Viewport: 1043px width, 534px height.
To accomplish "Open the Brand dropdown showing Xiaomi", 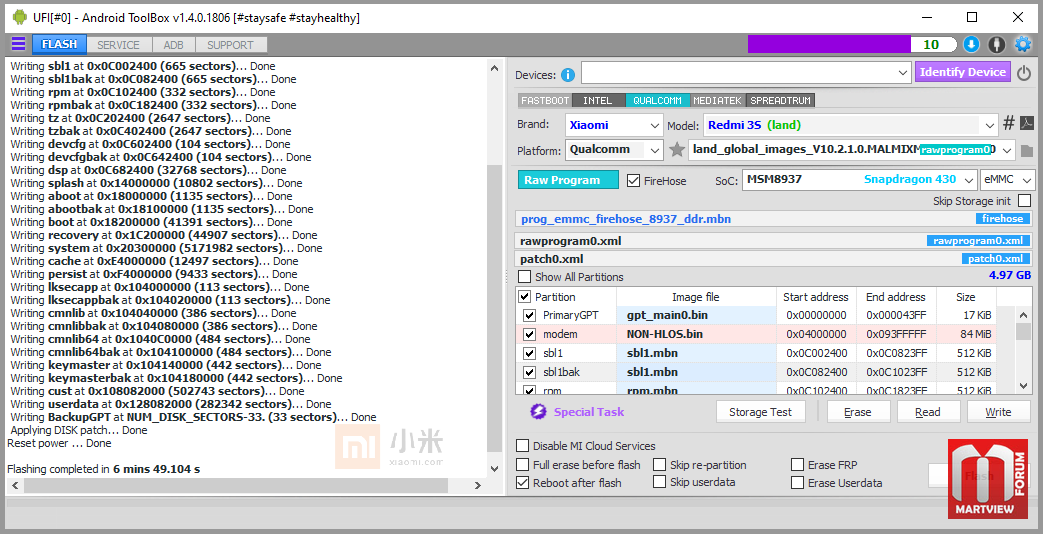I will click(614, 124).
